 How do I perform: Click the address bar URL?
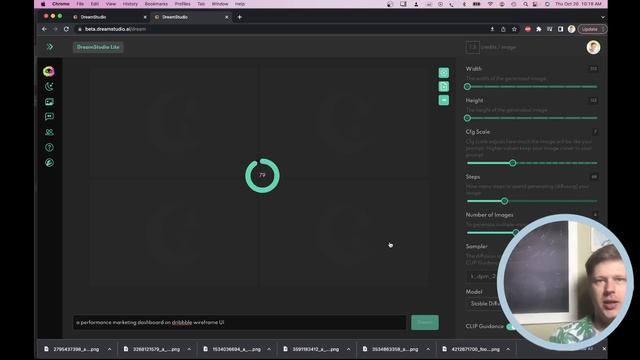coord(116,29)
